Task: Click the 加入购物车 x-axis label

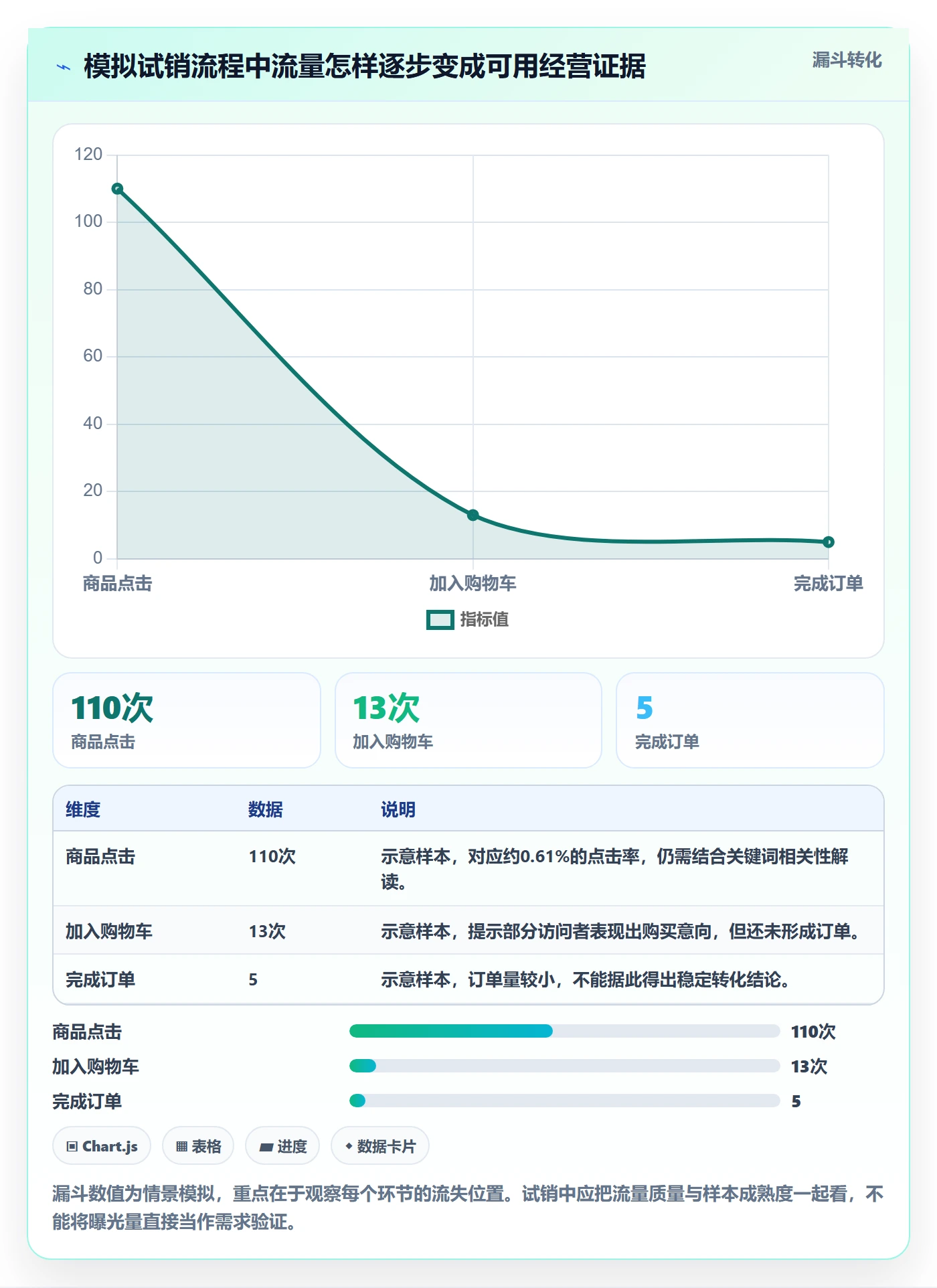Action: click(473, 584)
